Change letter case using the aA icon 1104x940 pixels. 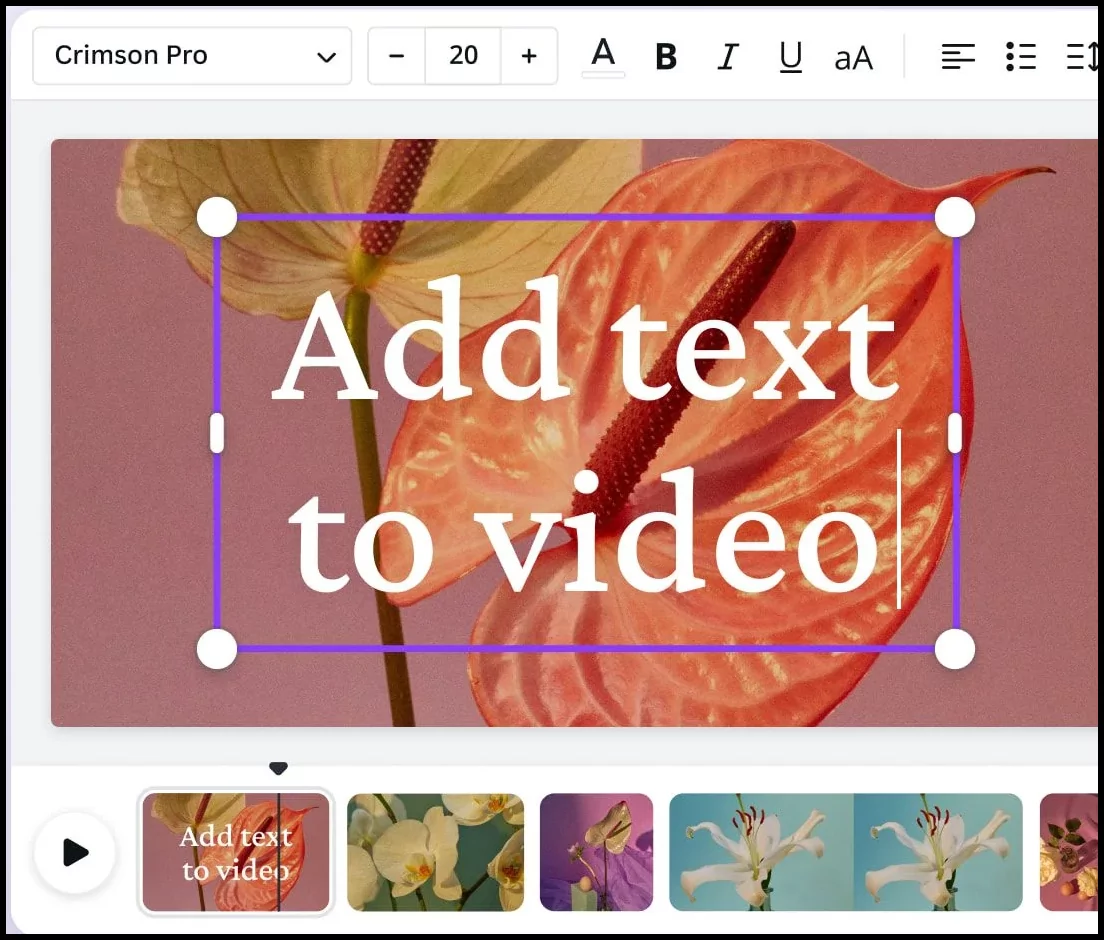click(x=853, y=57)
